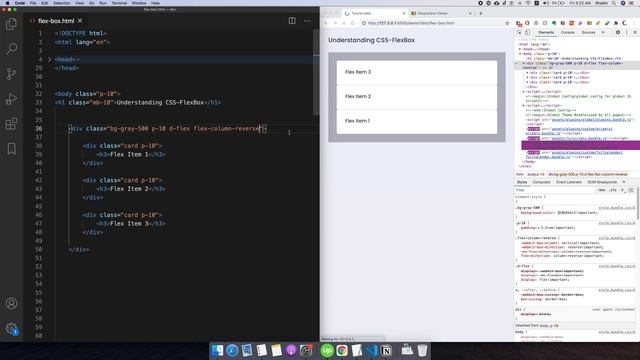Open the Source Control view
Image resolution: width=640 pixels, height=360 pixels.
(x=11, y=74)
